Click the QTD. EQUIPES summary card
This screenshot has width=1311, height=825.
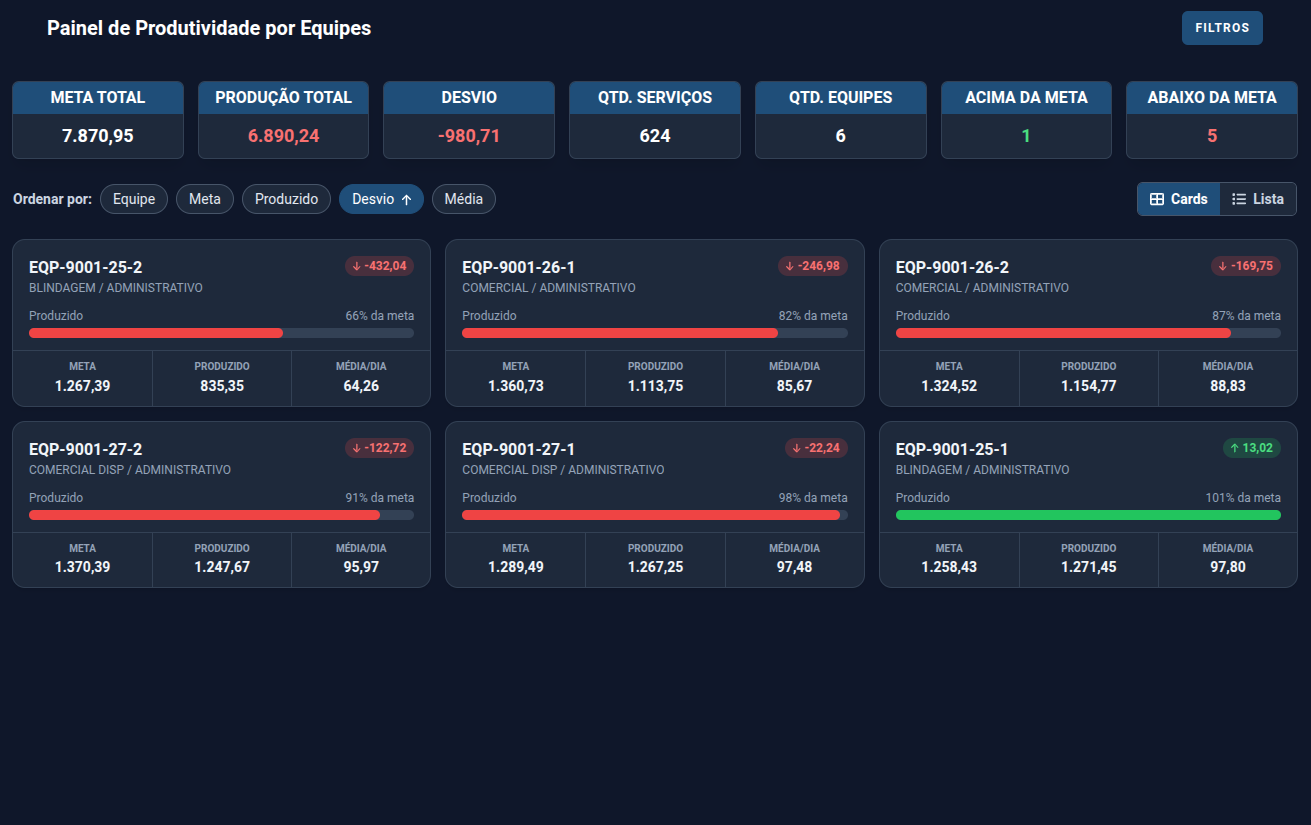840,120
